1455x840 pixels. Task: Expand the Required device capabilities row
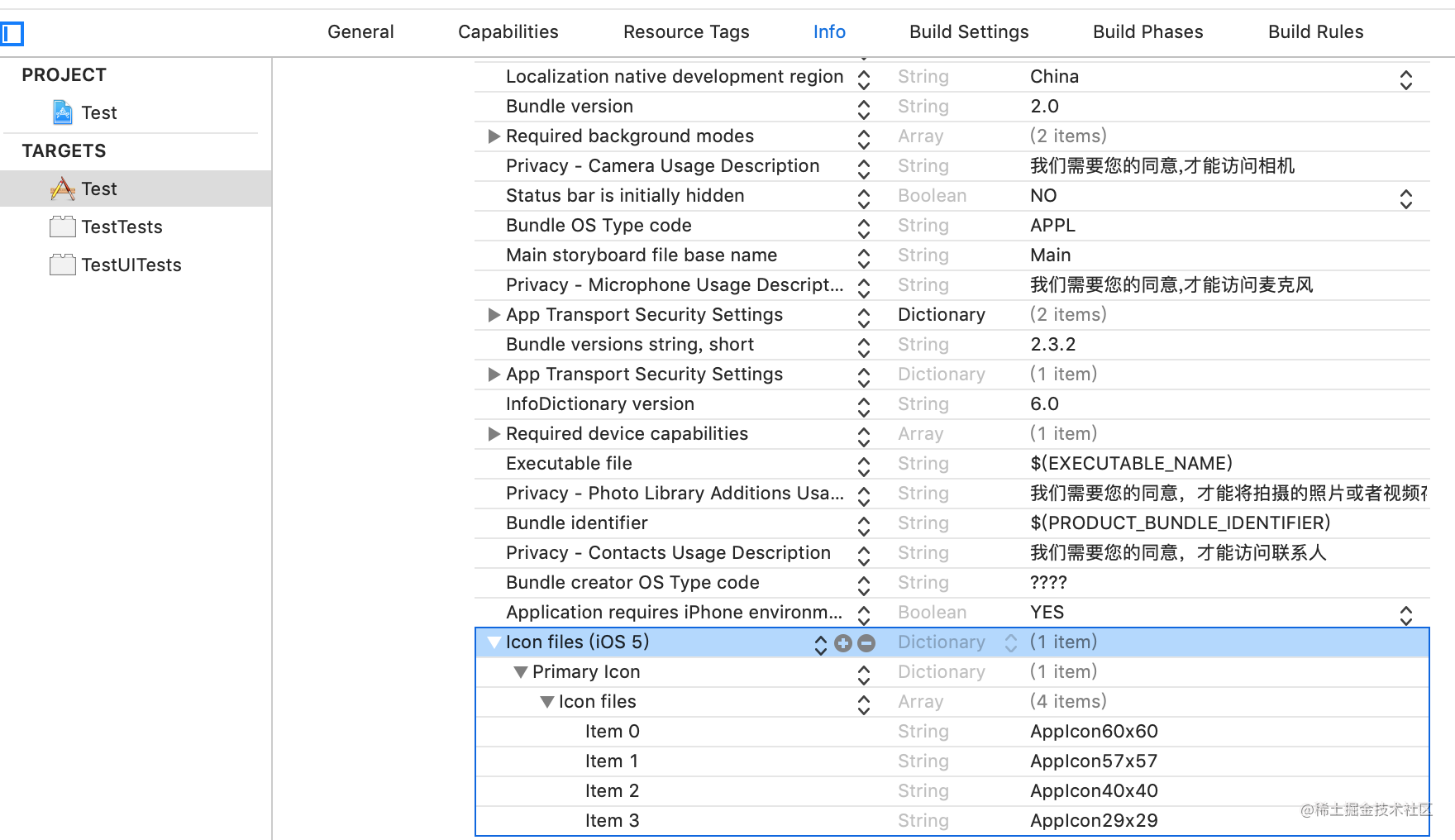(494, 434)
